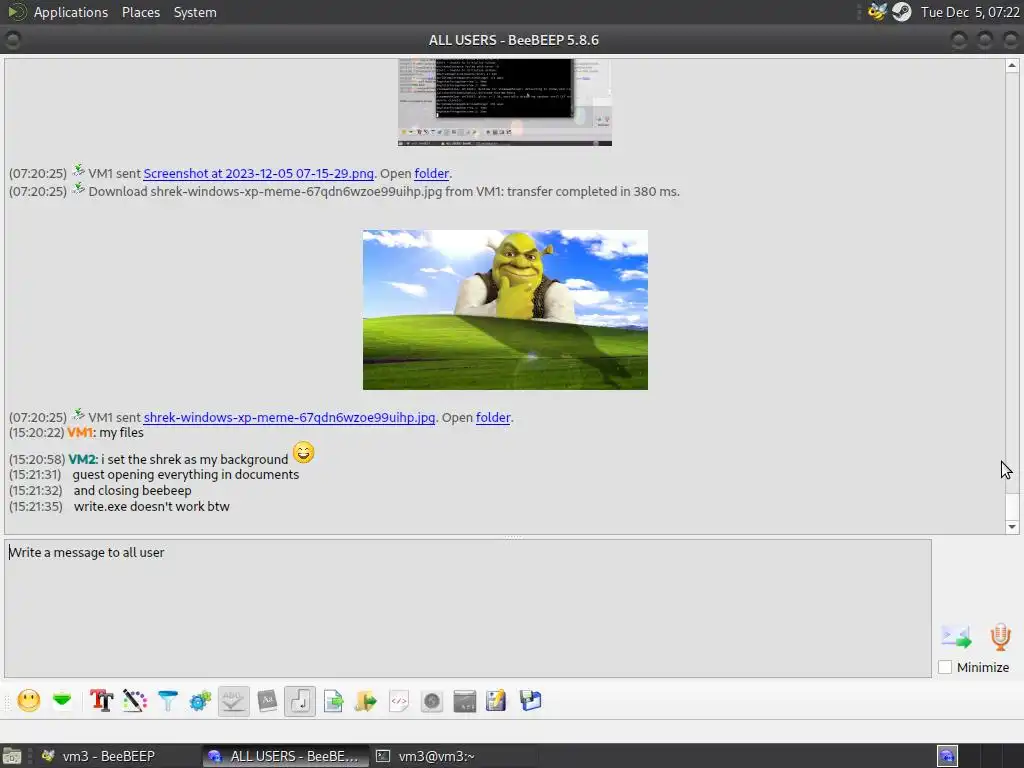Click the BeeBEEP bee tray icon
The width and height of the screenshot is (1024, 768).
pyautogui.click(x=877, y=12)
